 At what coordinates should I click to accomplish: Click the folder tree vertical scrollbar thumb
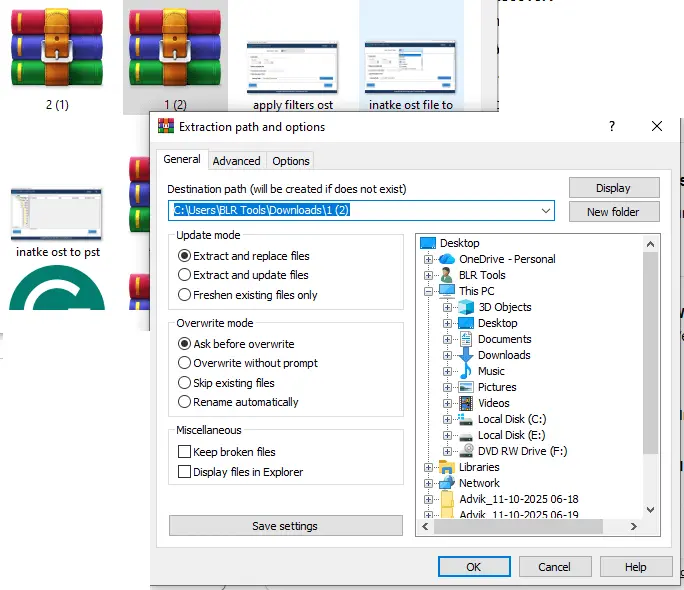click(650, 352)
